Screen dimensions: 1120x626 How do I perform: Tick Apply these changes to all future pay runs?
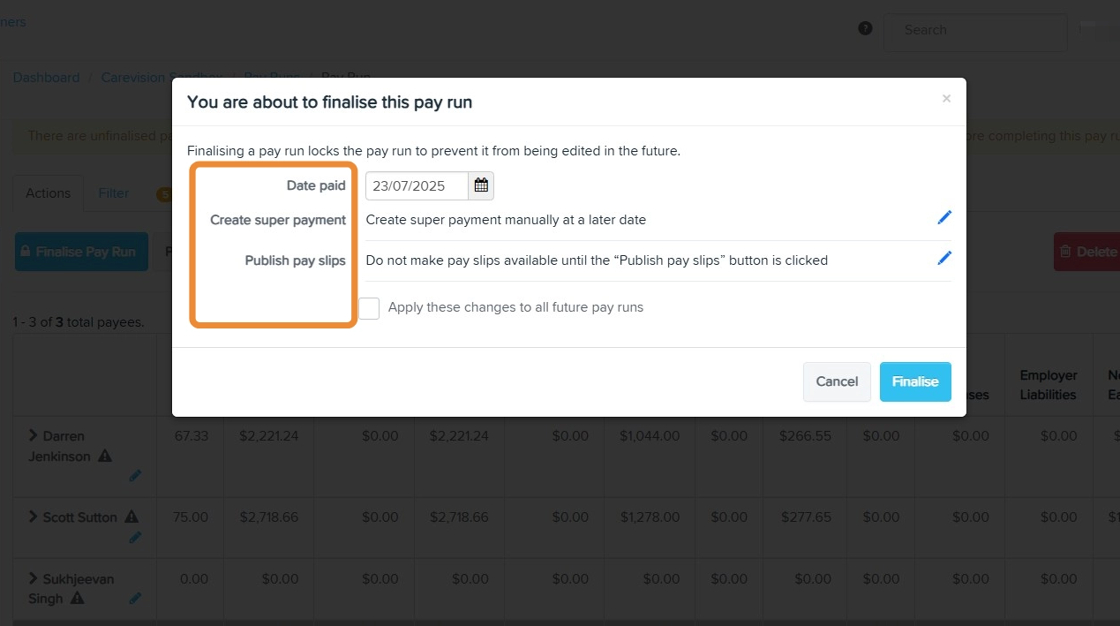[x=369, y=308]
